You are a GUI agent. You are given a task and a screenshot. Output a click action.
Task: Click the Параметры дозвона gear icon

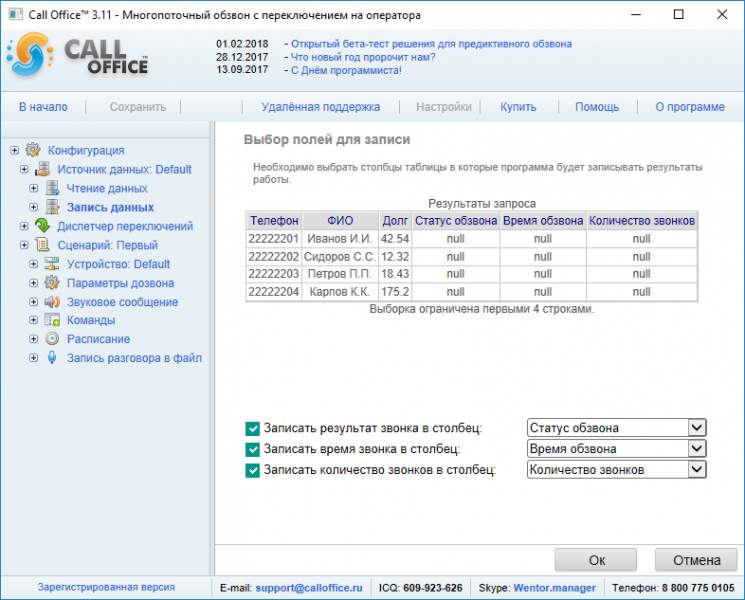(x=52, y=283)
